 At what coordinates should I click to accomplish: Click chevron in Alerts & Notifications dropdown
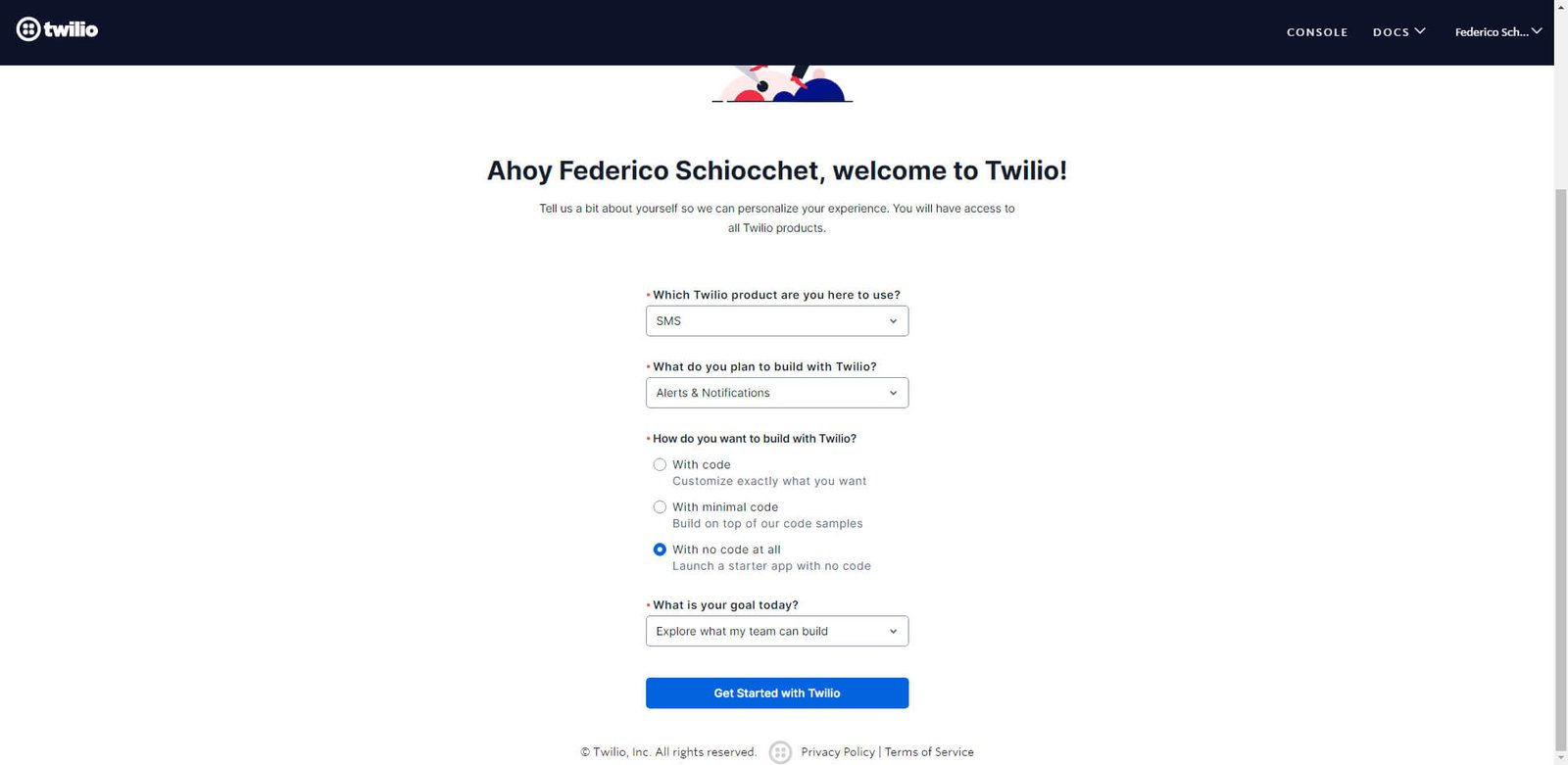[893, 393]
